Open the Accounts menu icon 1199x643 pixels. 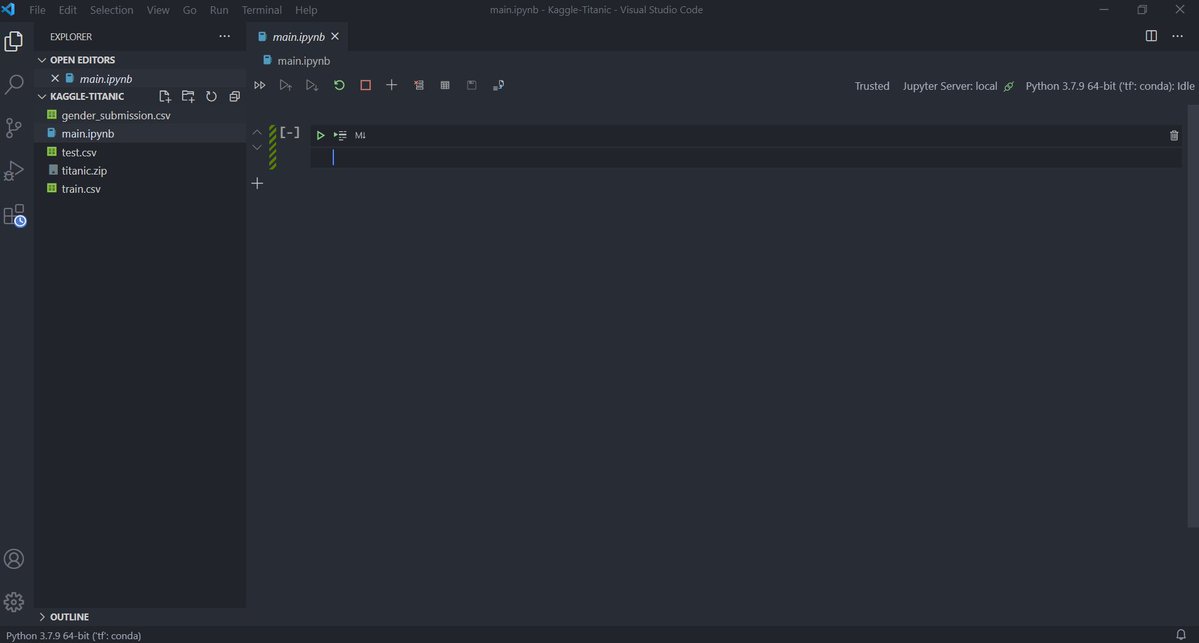pyautogui.click(x=14, y=559)
